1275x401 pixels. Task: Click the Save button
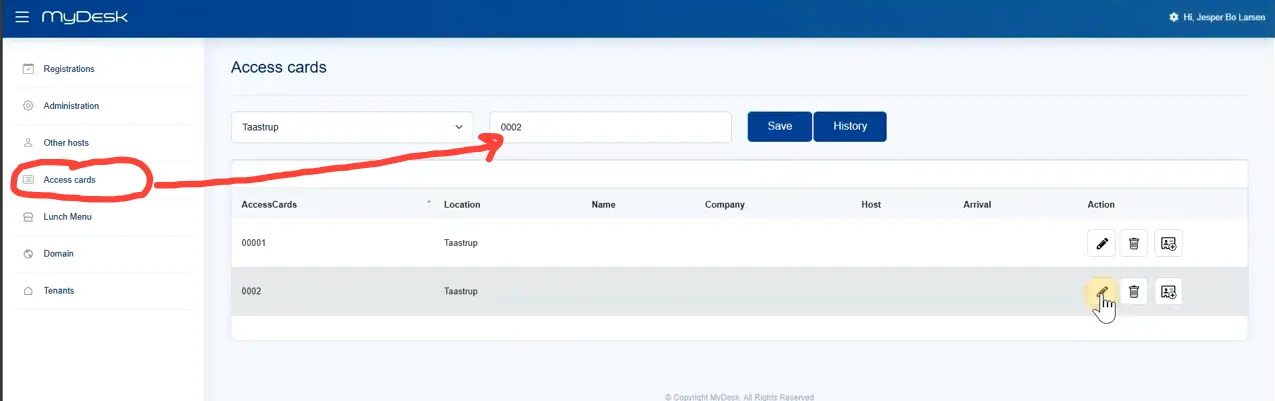tap(780, 126)
